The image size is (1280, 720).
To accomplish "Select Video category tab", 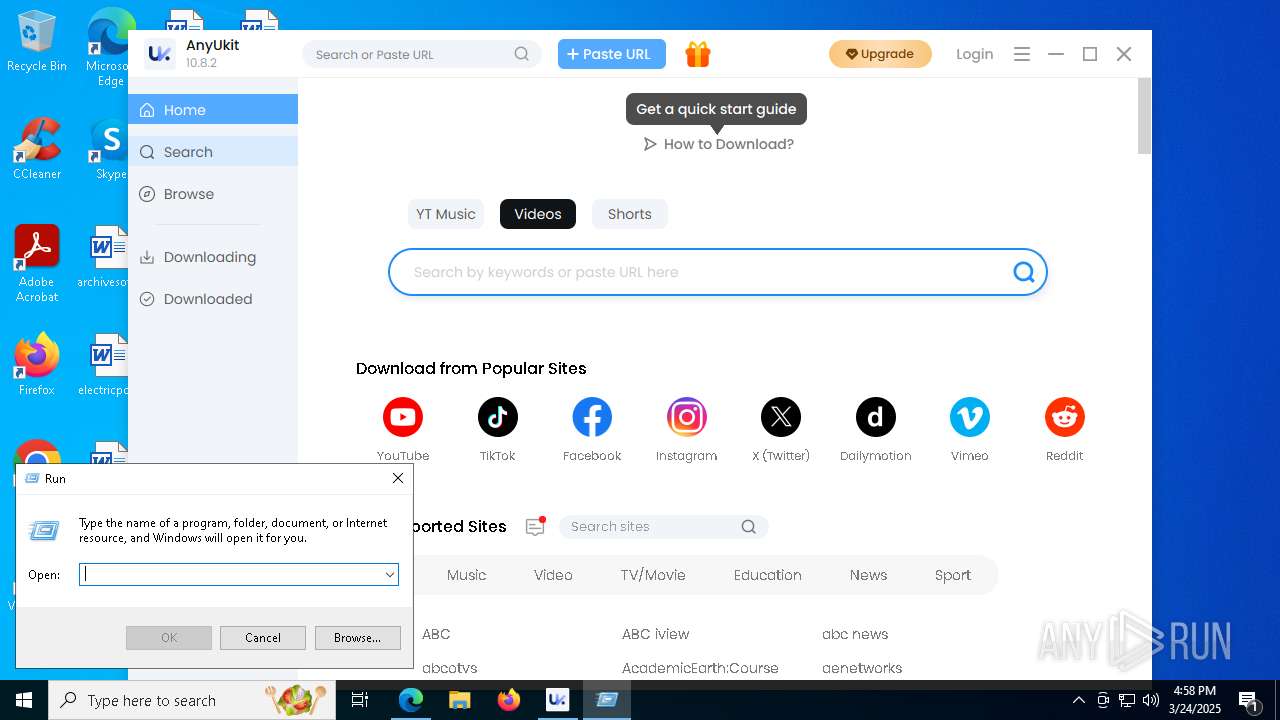I will tap(553, 575).
